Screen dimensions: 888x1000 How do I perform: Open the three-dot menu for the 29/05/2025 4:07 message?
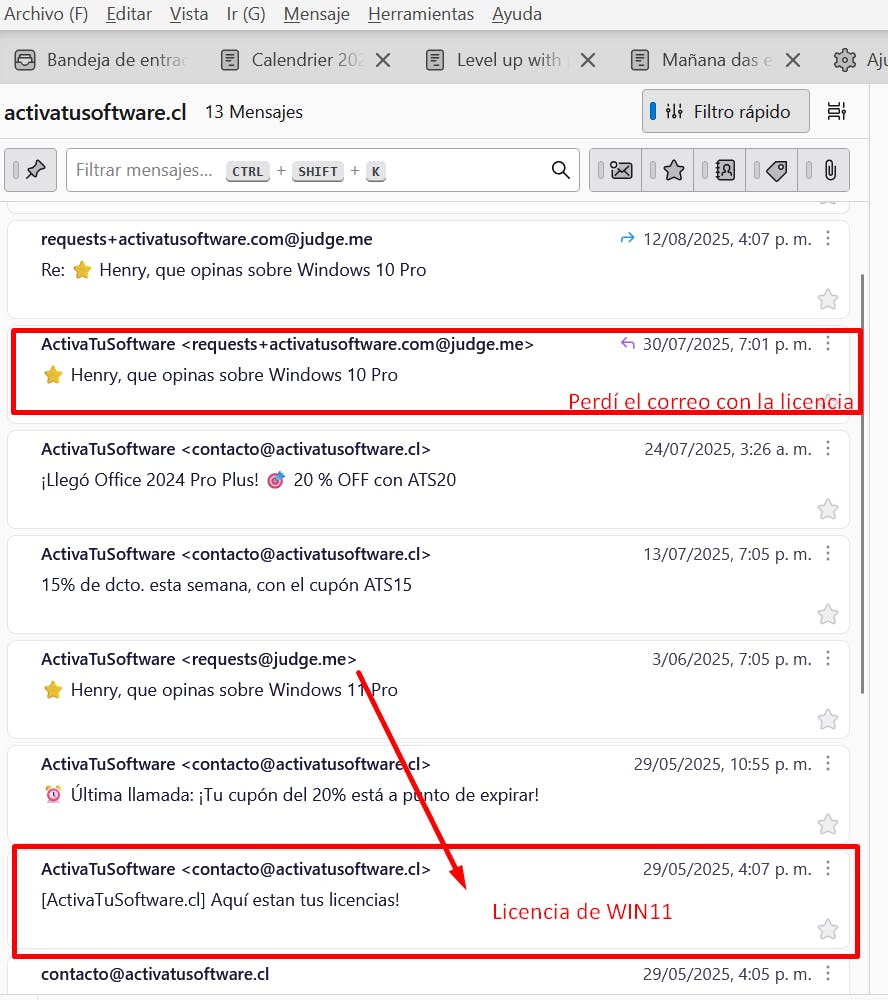(828, 868)
